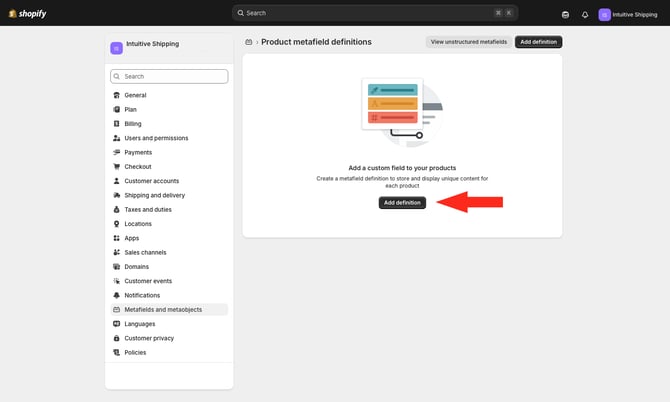Click the Policies icon in the sidebar
The image size is (670, 402).
116,353
